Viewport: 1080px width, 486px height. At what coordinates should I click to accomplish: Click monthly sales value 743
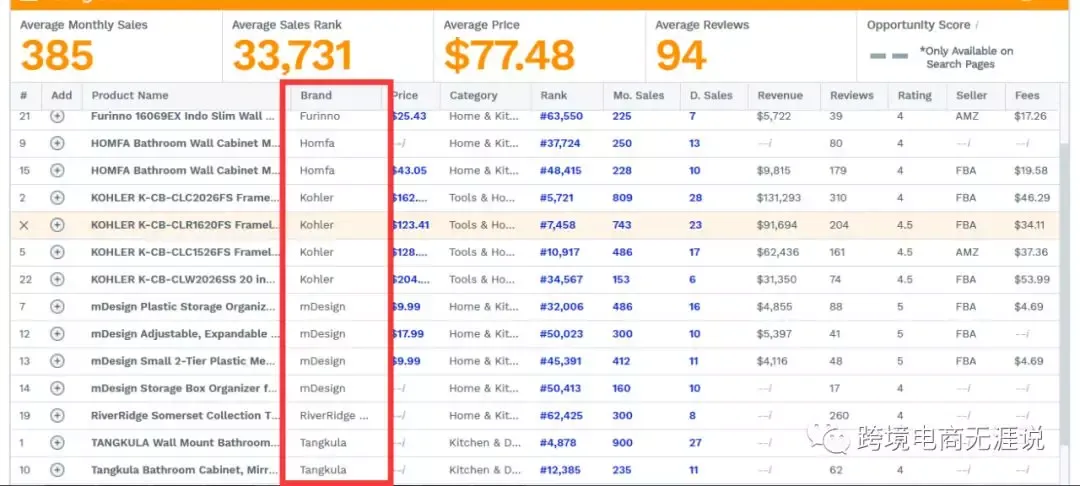[622, 225]
